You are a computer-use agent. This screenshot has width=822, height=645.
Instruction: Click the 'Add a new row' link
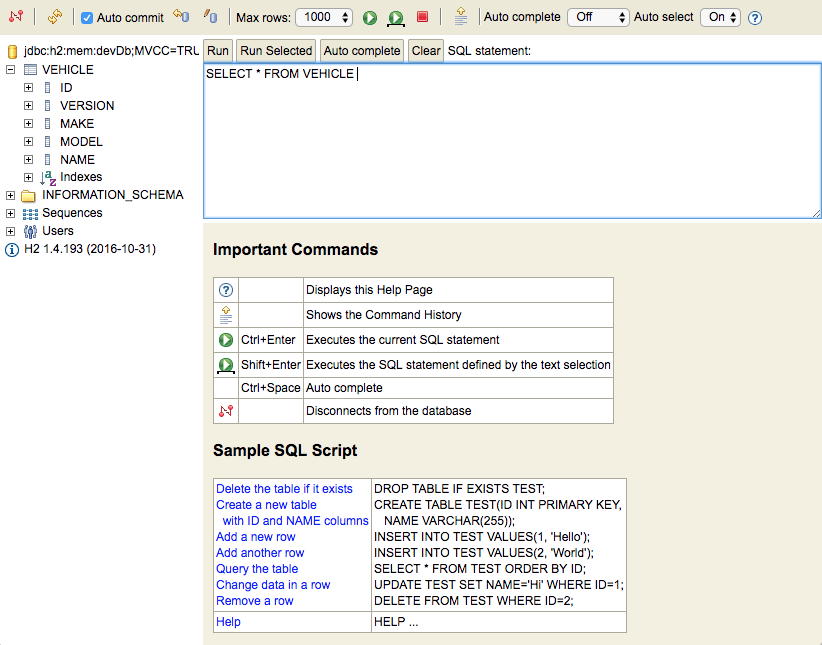point(256,537)
